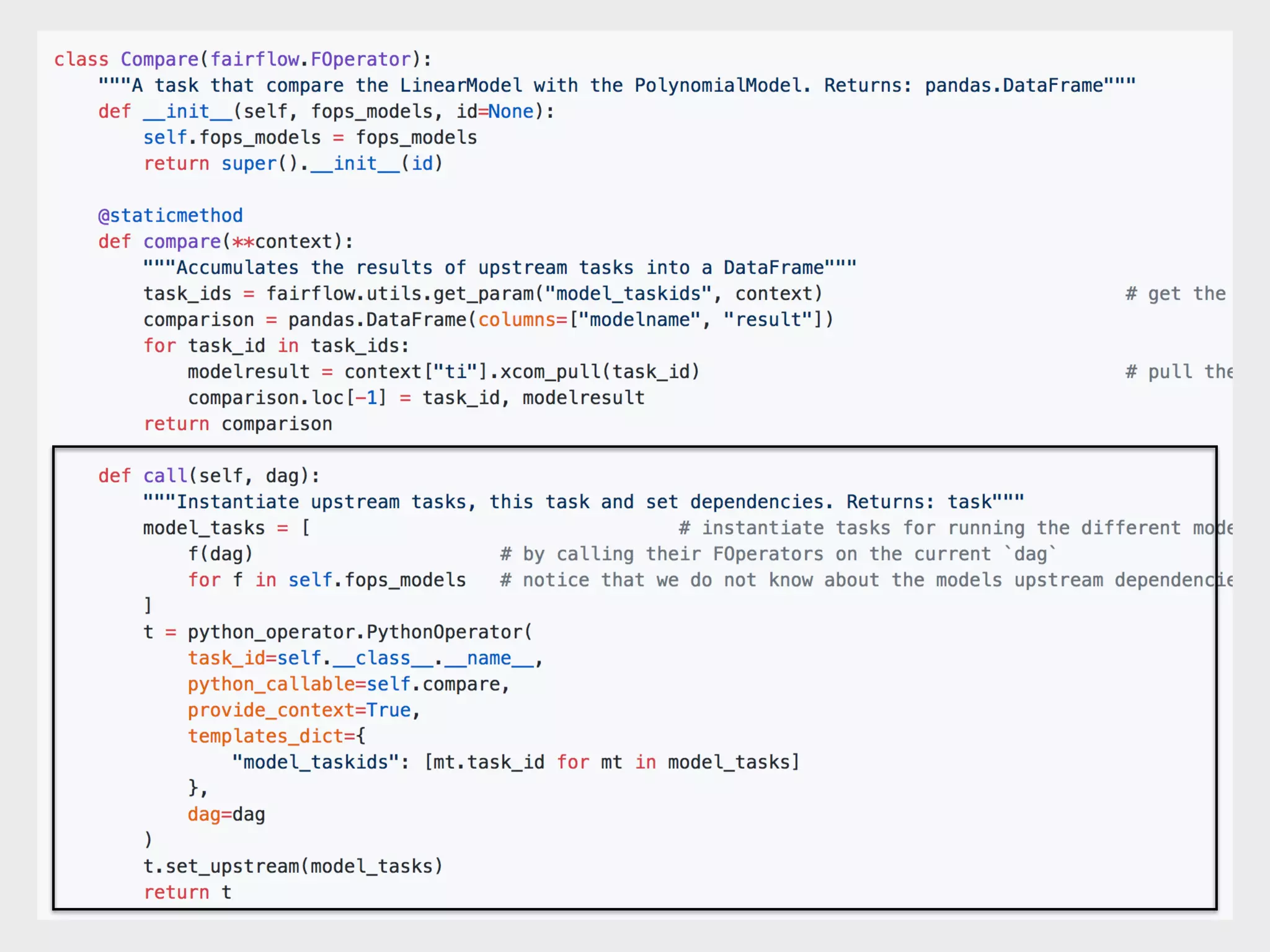
Task: Click 'def compare(**context):' definition
Action: [226, 242]
